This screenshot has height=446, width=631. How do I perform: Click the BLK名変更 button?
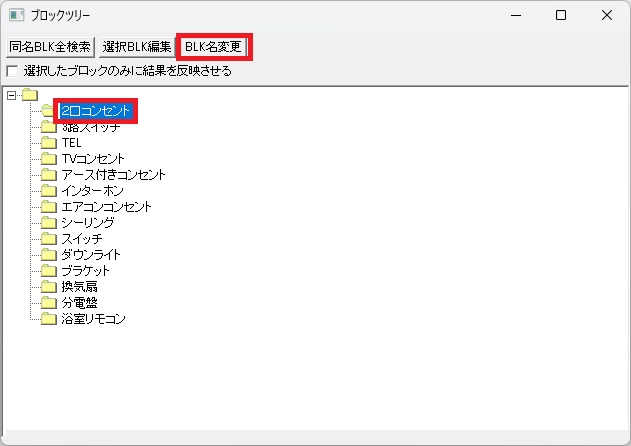coord(213,46)
